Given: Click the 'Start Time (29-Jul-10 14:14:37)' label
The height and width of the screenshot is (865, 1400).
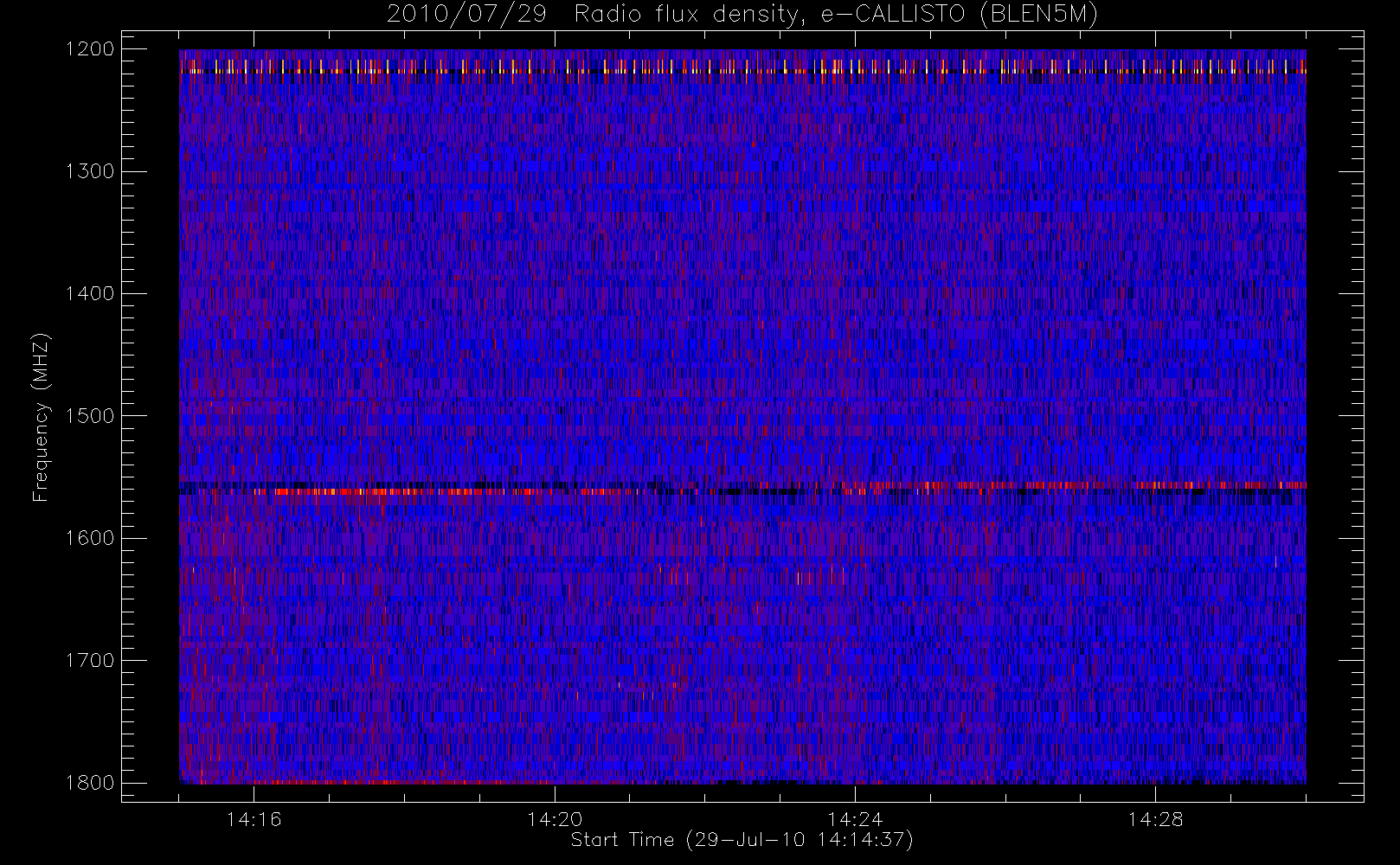Looking at the screenshot, I should pyautogui.click(x=742, y=839).
